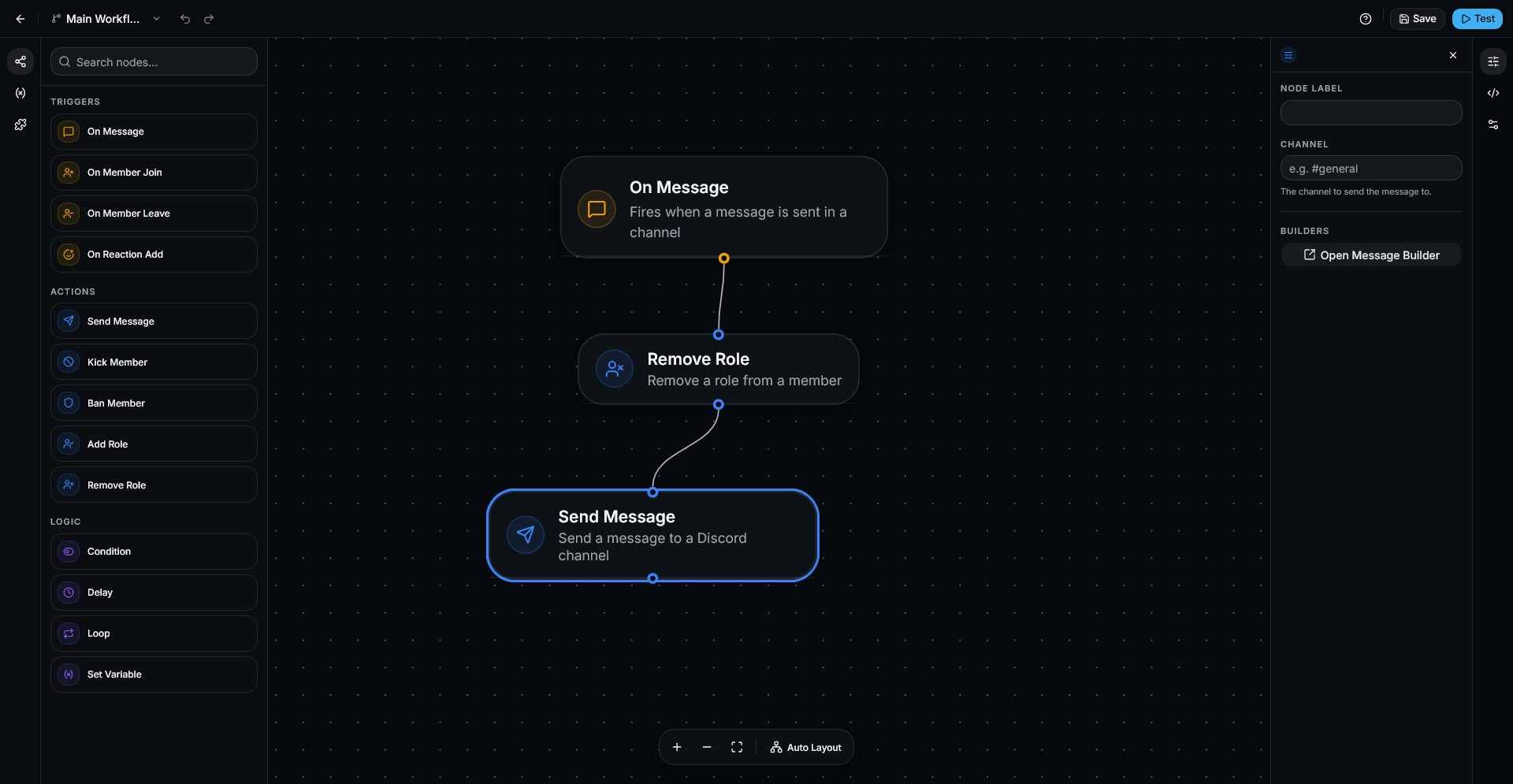Select the Set Variable logic node

pyautogui.click(x=154, y=674)
